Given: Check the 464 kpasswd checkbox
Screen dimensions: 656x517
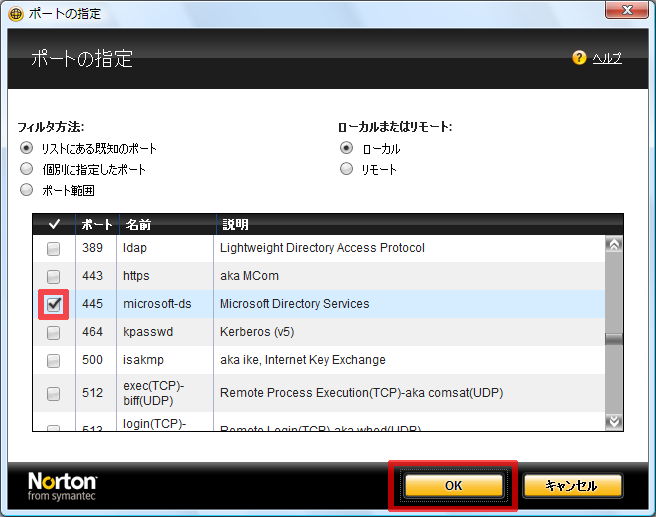Looking at the screenshot, I should (x=54, y=332).
